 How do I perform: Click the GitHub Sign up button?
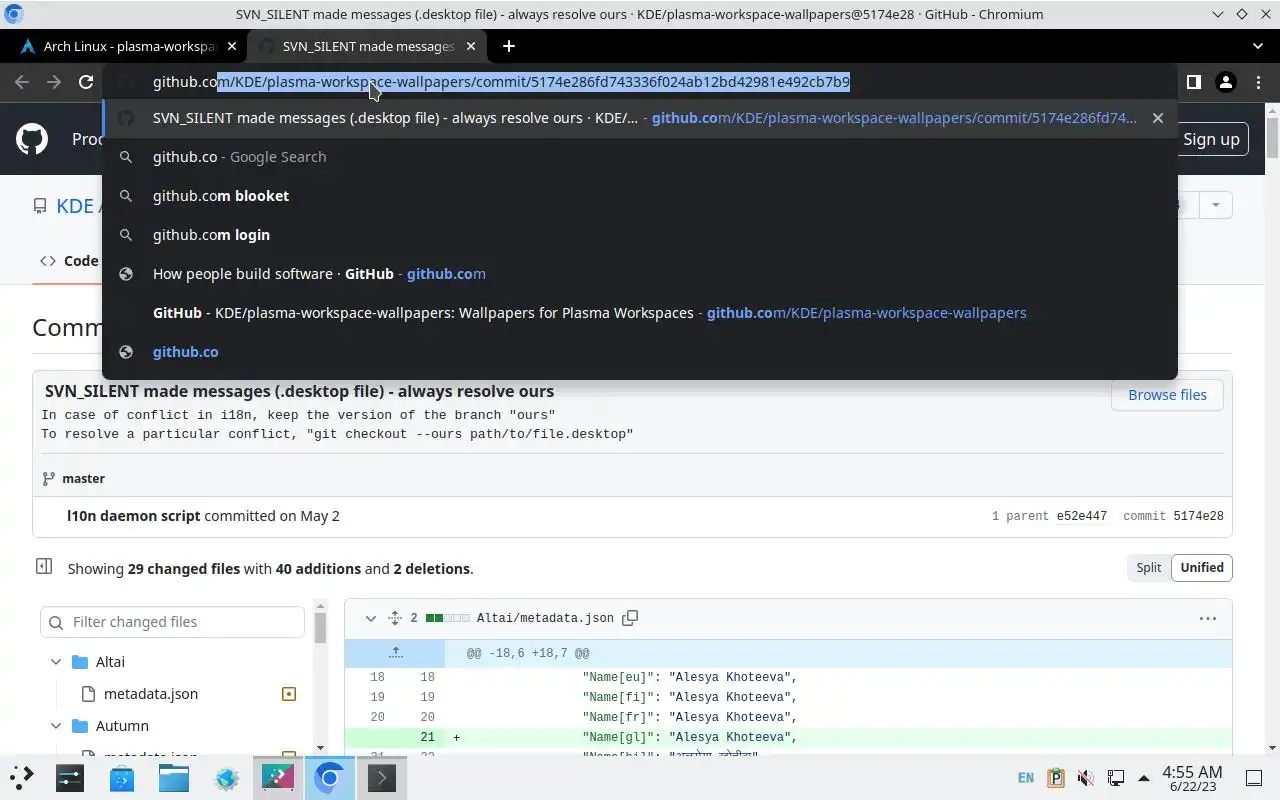[x=1211, y=139]
